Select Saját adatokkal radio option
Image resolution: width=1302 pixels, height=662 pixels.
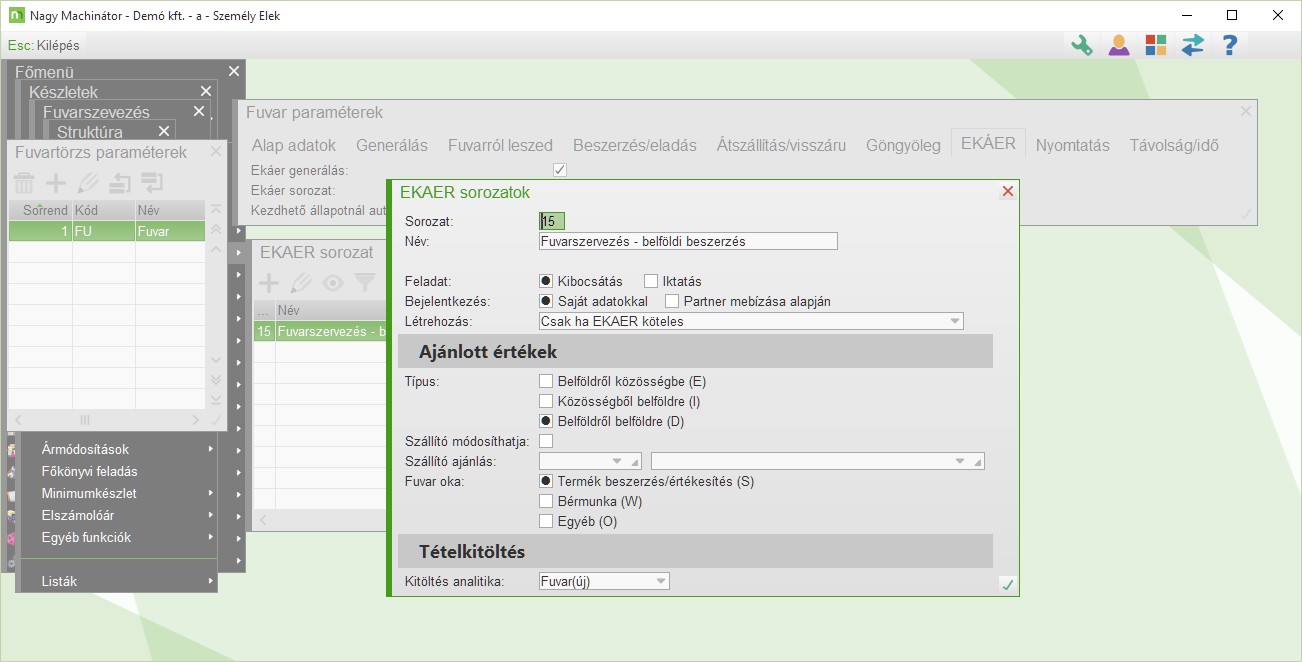click(x=546, y=301)
